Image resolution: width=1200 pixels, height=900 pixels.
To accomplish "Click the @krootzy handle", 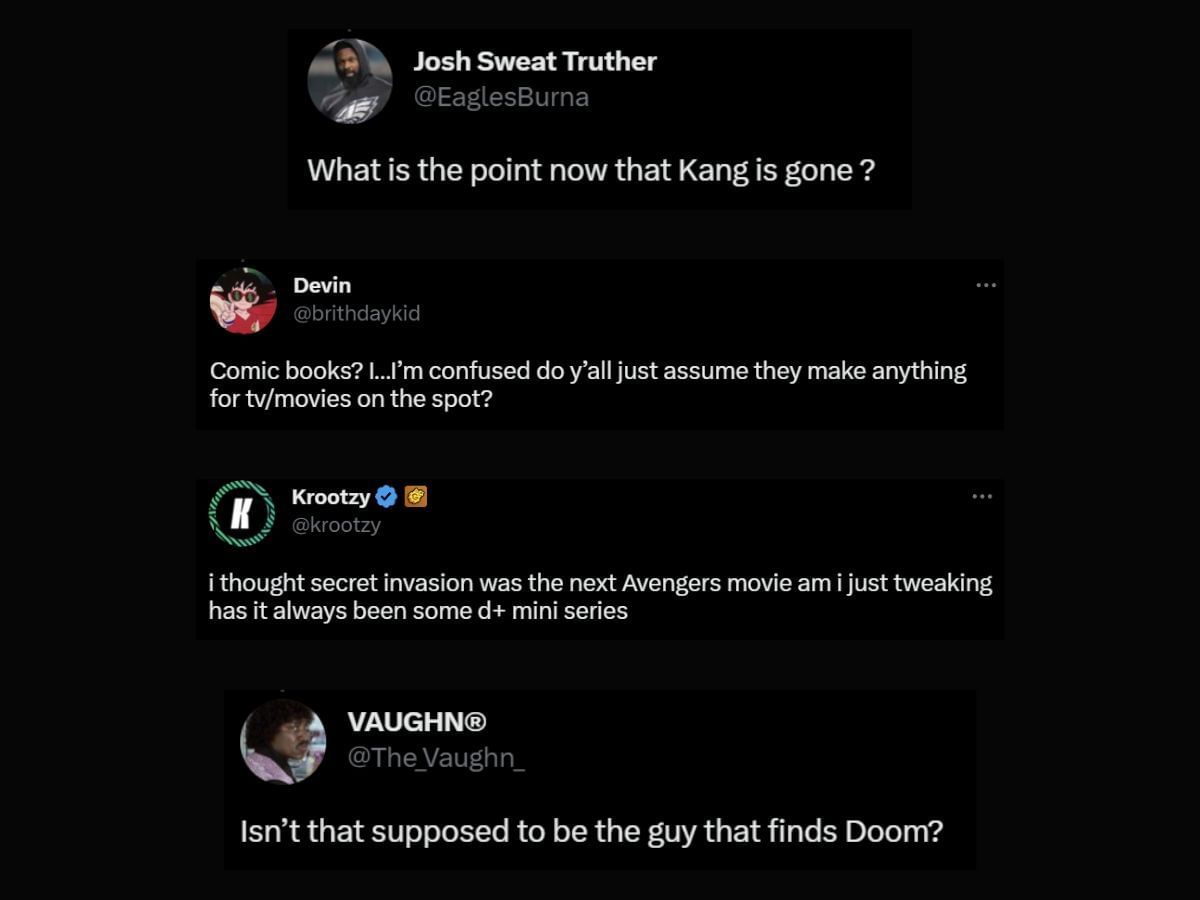I will click(x=336, y=525).
